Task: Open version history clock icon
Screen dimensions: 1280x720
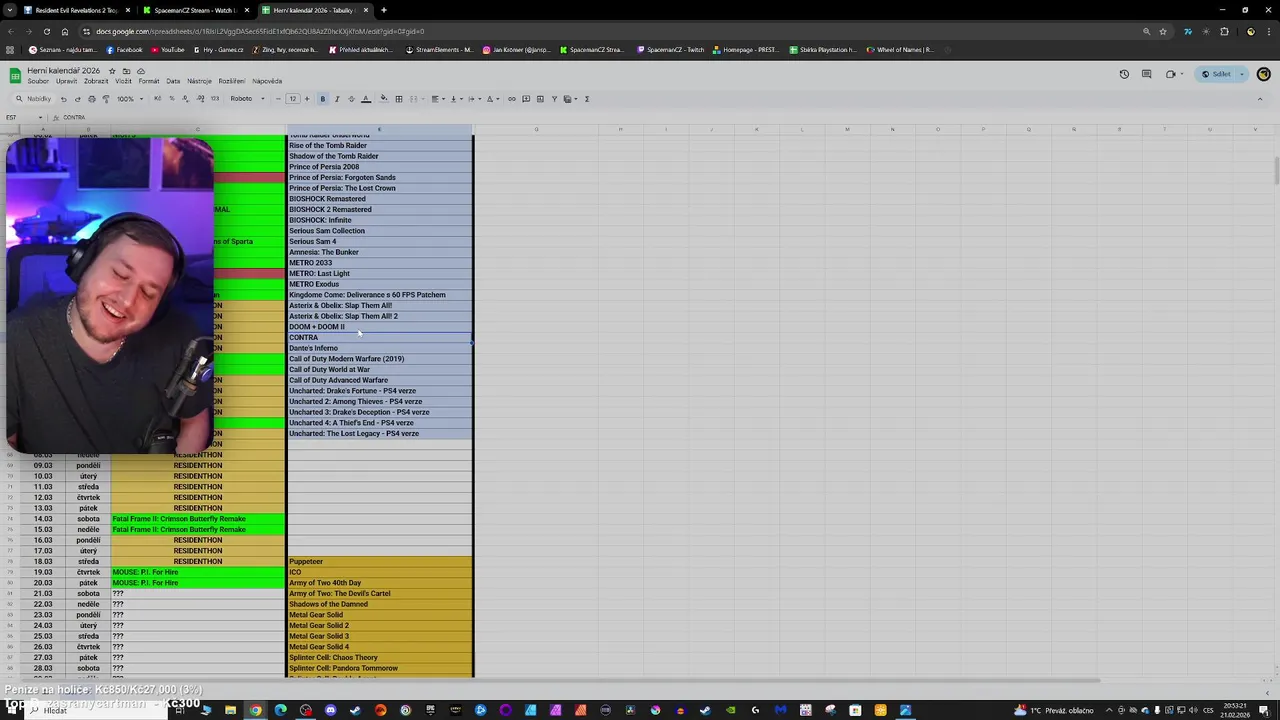Action: click(1124, 74)
